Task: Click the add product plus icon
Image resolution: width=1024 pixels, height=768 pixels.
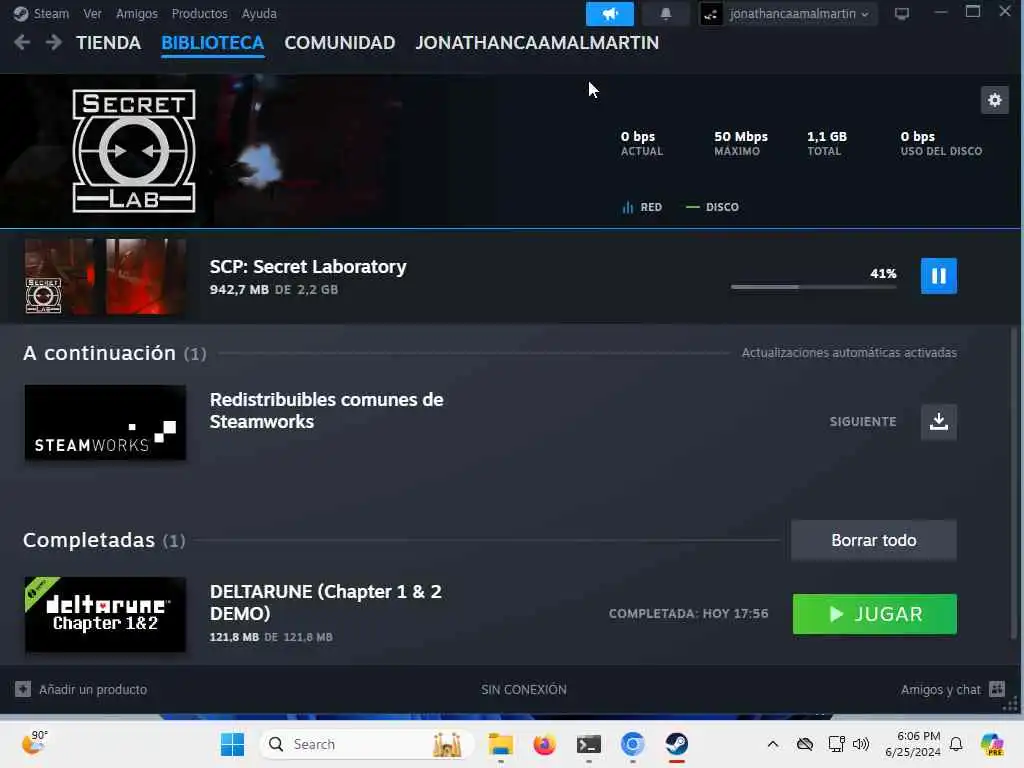Action: coord(23,689)
